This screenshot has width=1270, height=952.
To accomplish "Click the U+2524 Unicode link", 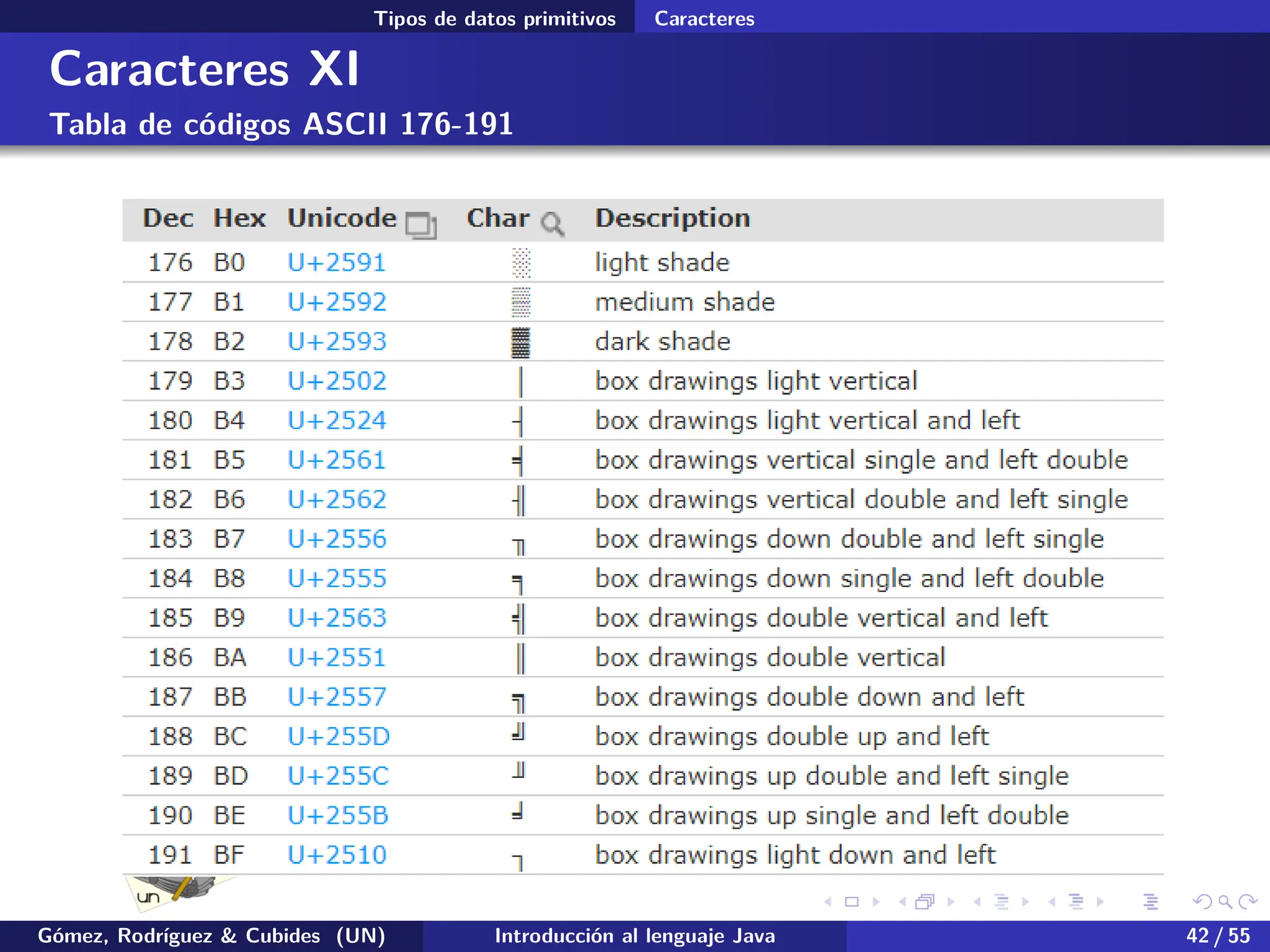I will [x=337, y=420].
